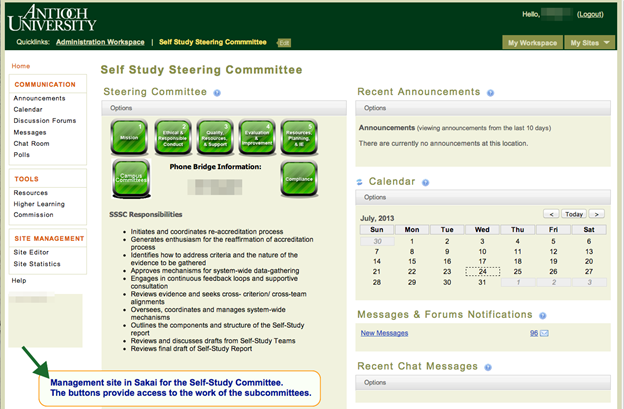Open My Workspace tab

pyautogui.click(x=532, y=43)
